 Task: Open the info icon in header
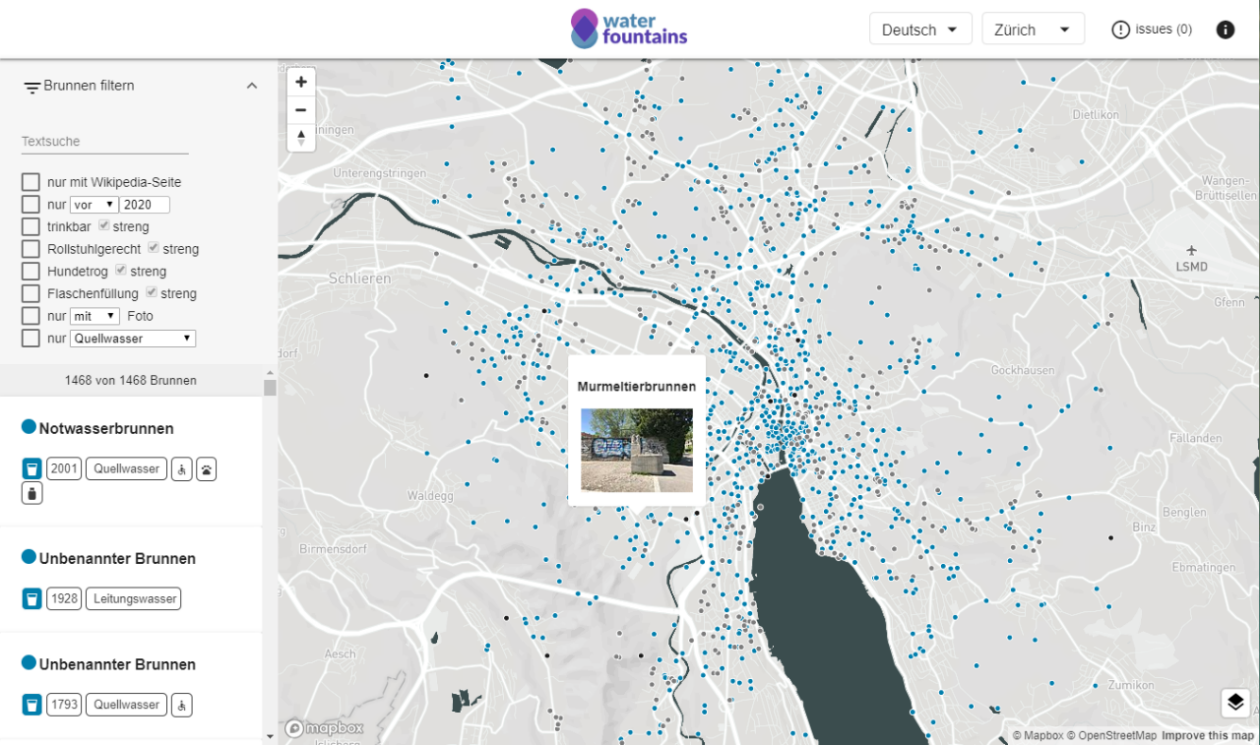tap(1225, 30)
